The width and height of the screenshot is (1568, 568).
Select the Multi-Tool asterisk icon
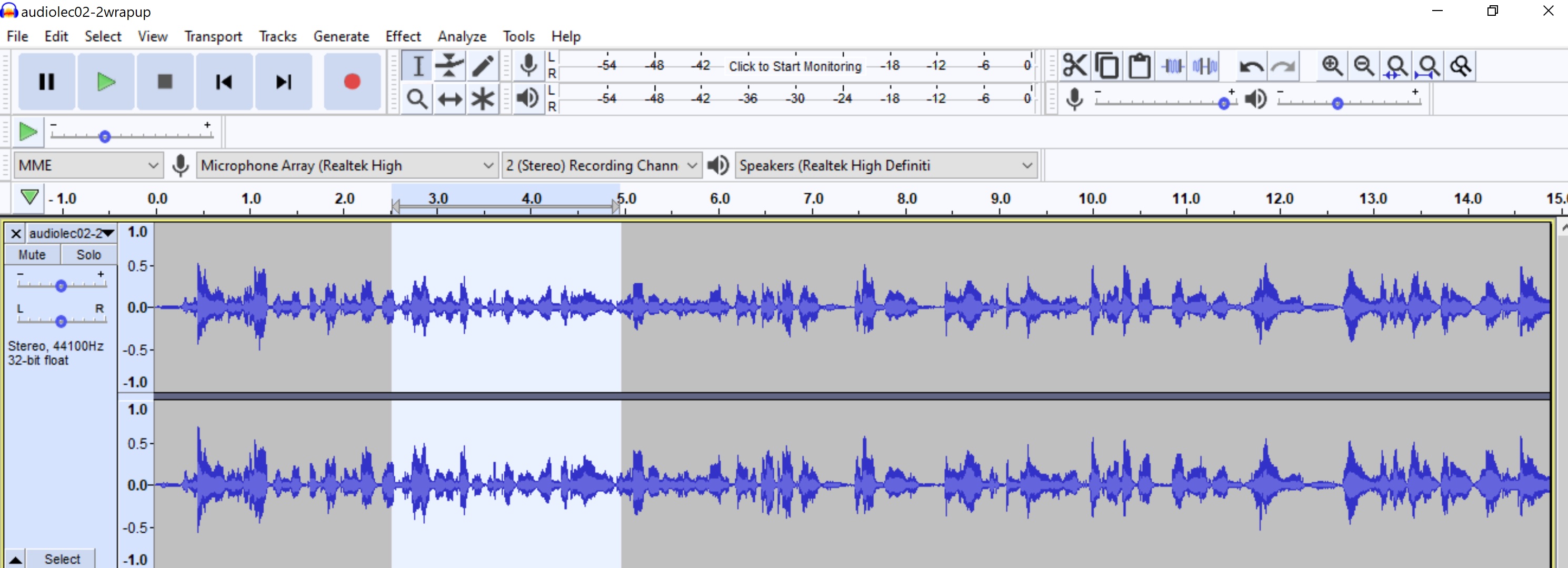(x=483, y=98)
